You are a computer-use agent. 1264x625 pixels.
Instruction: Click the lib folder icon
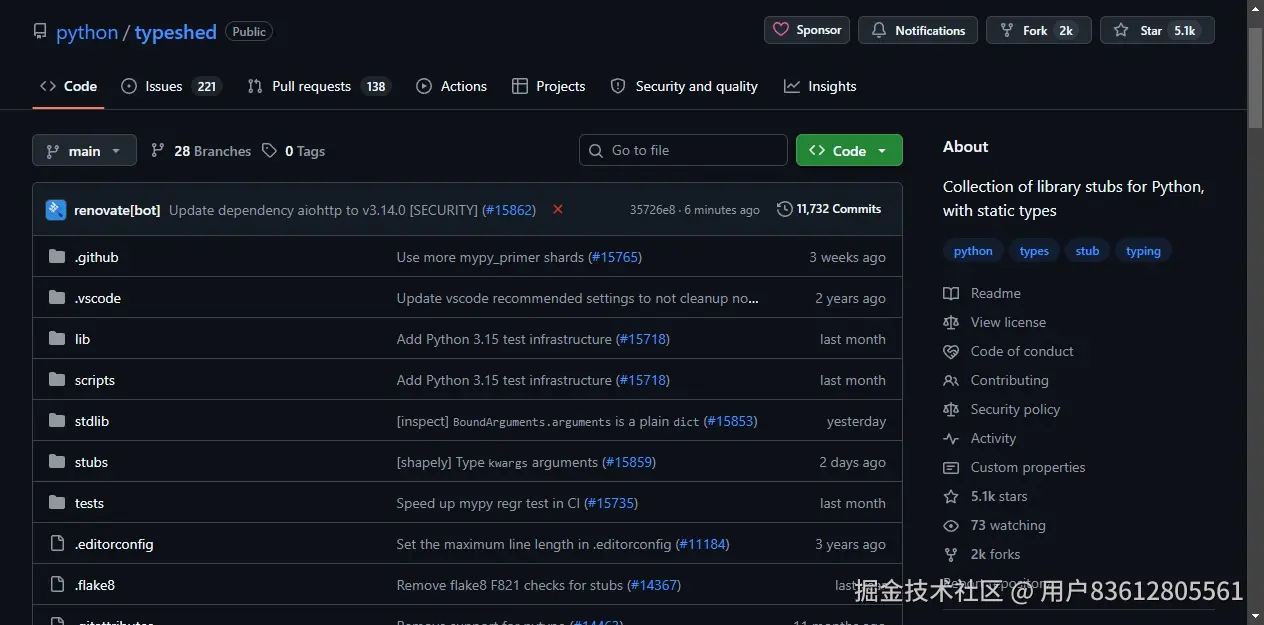coord(57,339)
